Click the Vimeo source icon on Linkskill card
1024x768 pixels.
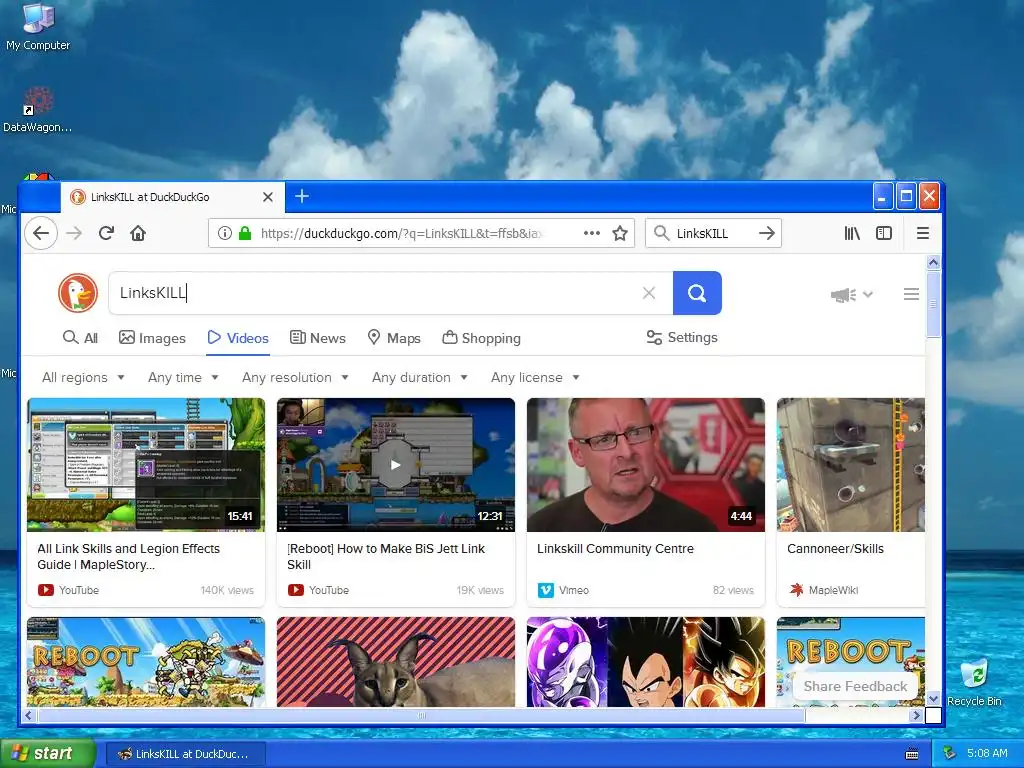pos(545,590)
